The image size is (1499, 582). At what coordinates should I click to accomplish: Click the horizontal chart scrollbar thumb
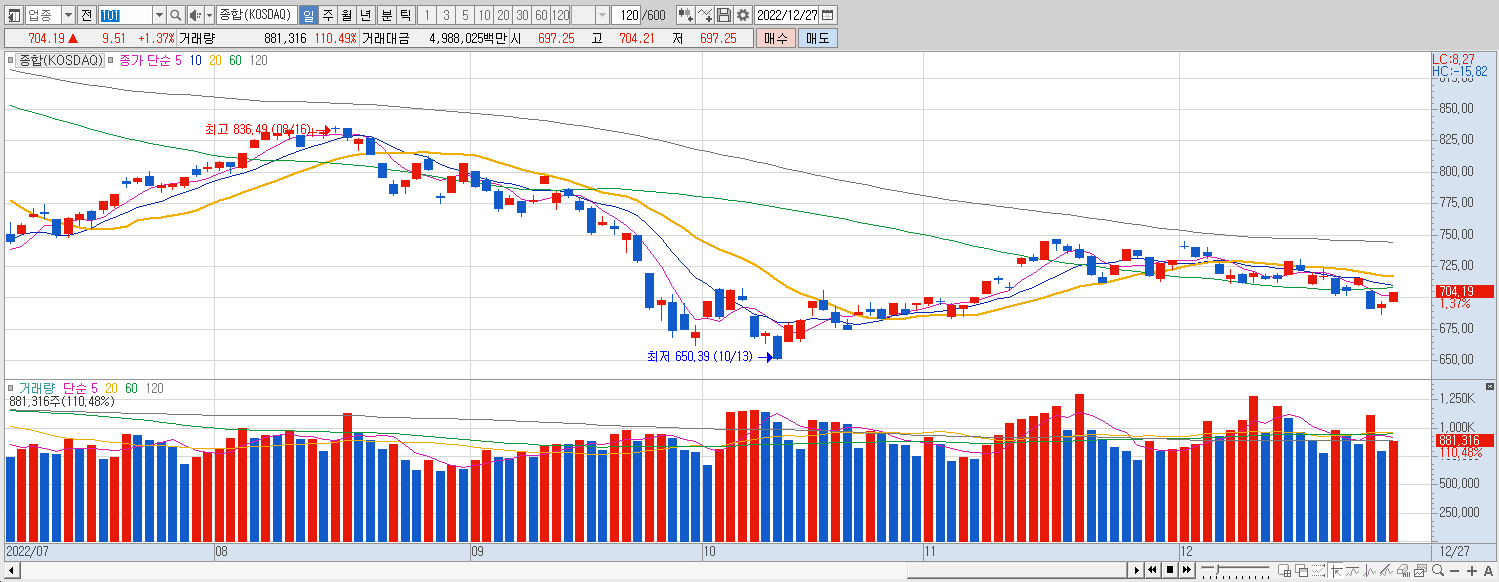(x=1017, y=570)
